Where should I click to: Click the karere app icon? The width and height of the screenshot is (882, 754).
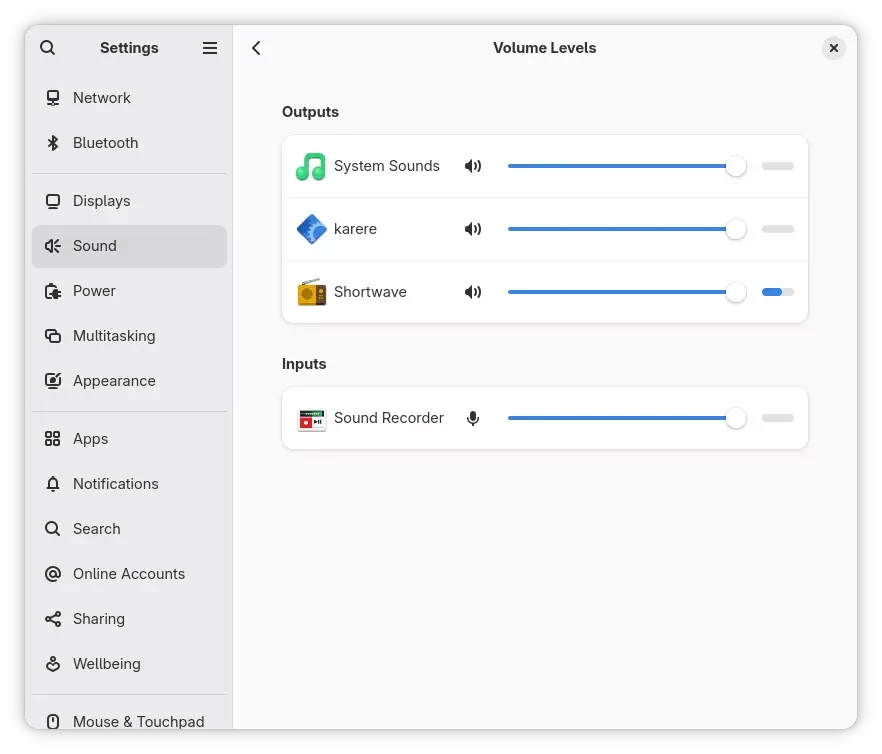(x=312, y=229)
